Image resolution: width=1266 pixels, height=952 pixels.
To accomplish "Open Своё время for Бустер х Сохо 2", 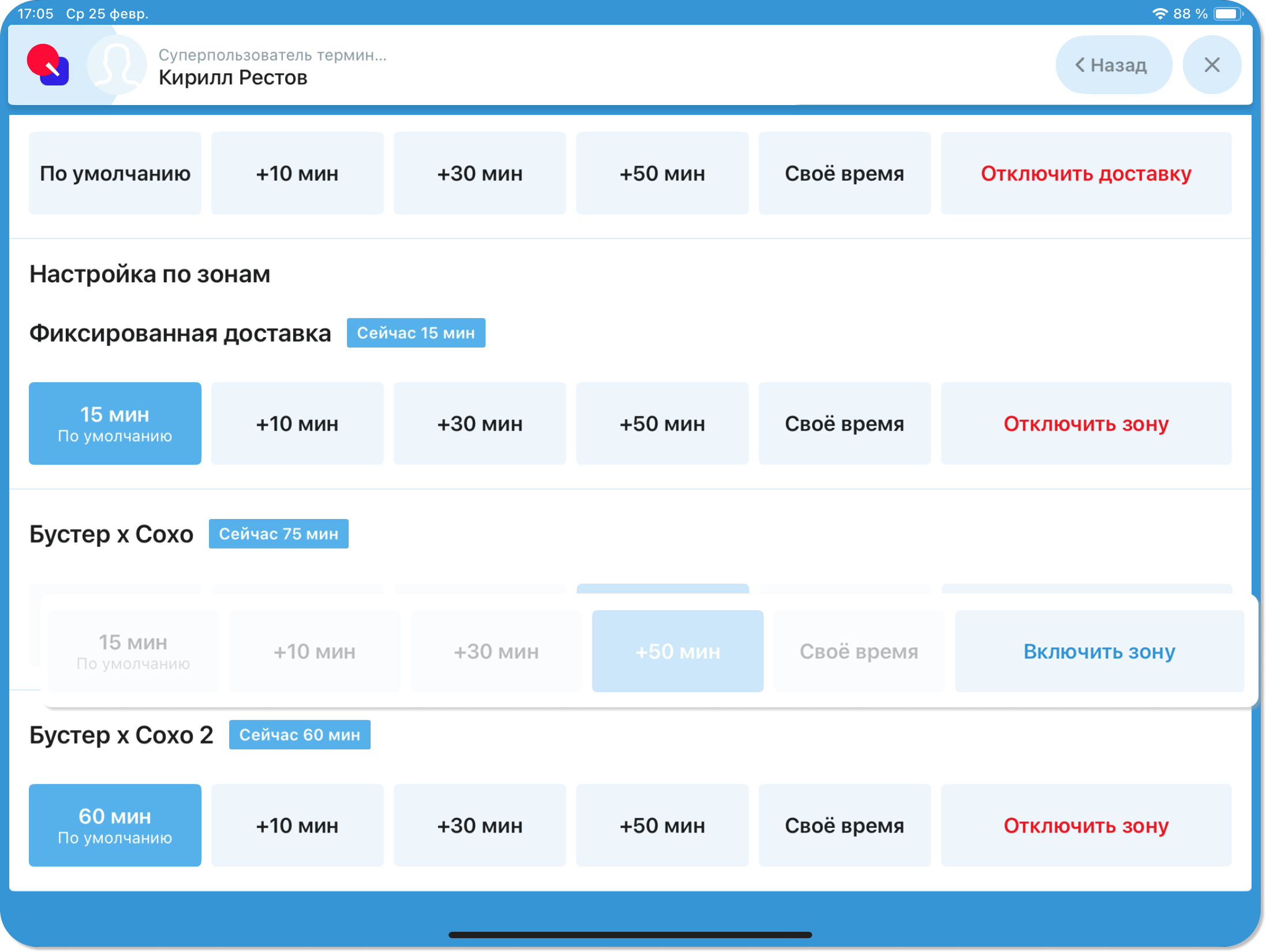I will click(x=844, y=825).
